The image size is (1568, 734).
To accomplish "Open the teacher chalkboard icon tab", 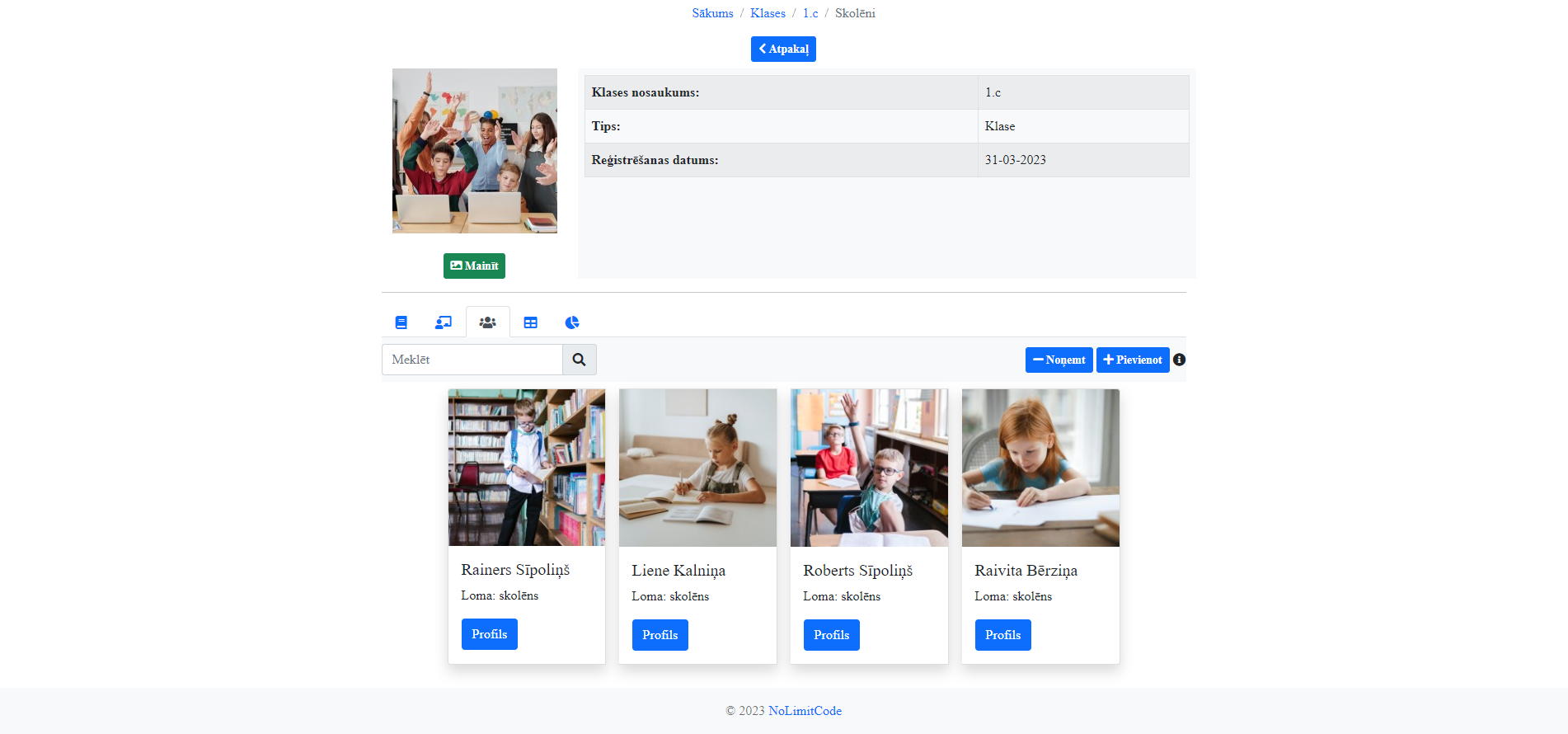I will click(444, 322).
